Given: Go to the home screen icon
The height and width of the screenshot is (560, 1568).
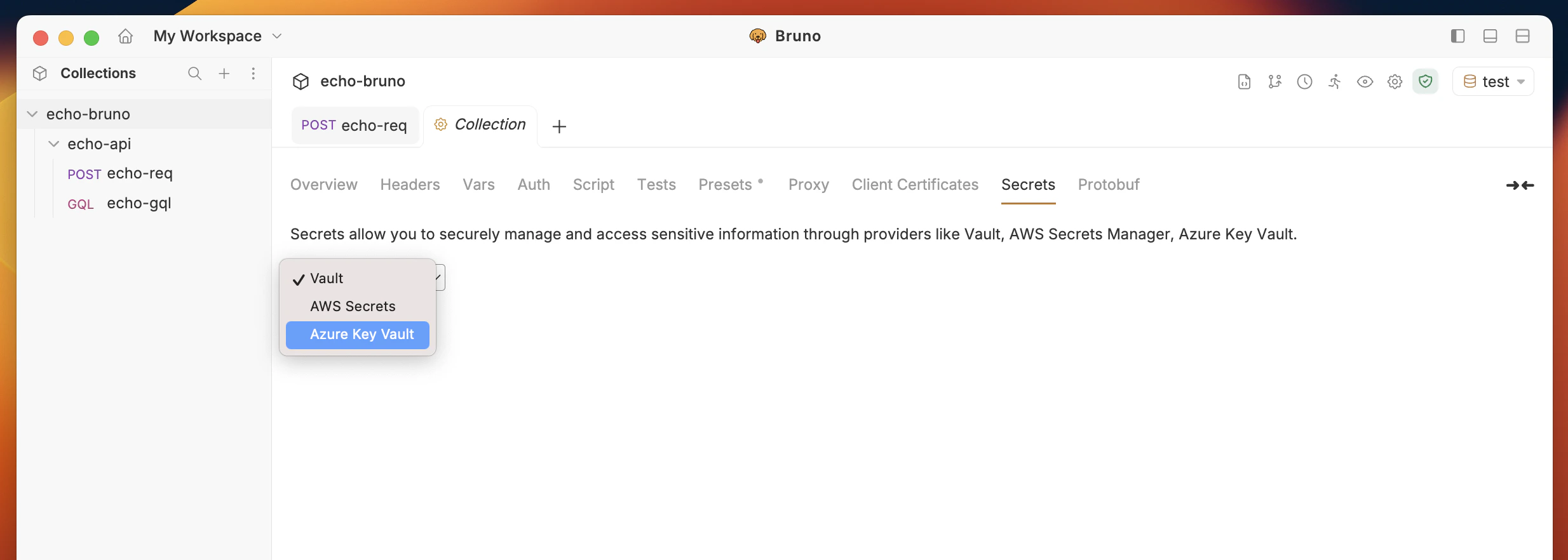Looking at the screenshot, I should point(126,36).
